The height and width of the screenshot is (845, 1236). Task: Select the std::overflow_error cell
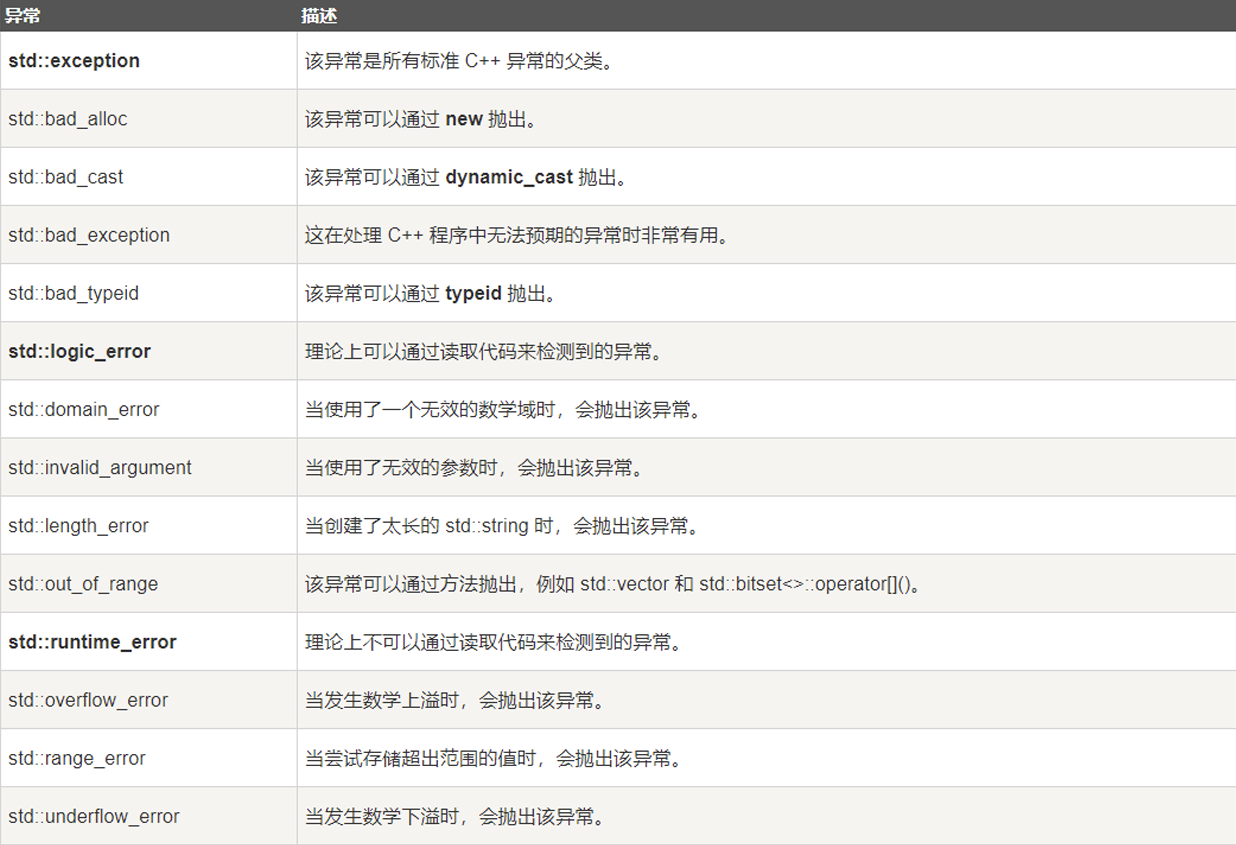pyautogui.click(x=148, y=700)
